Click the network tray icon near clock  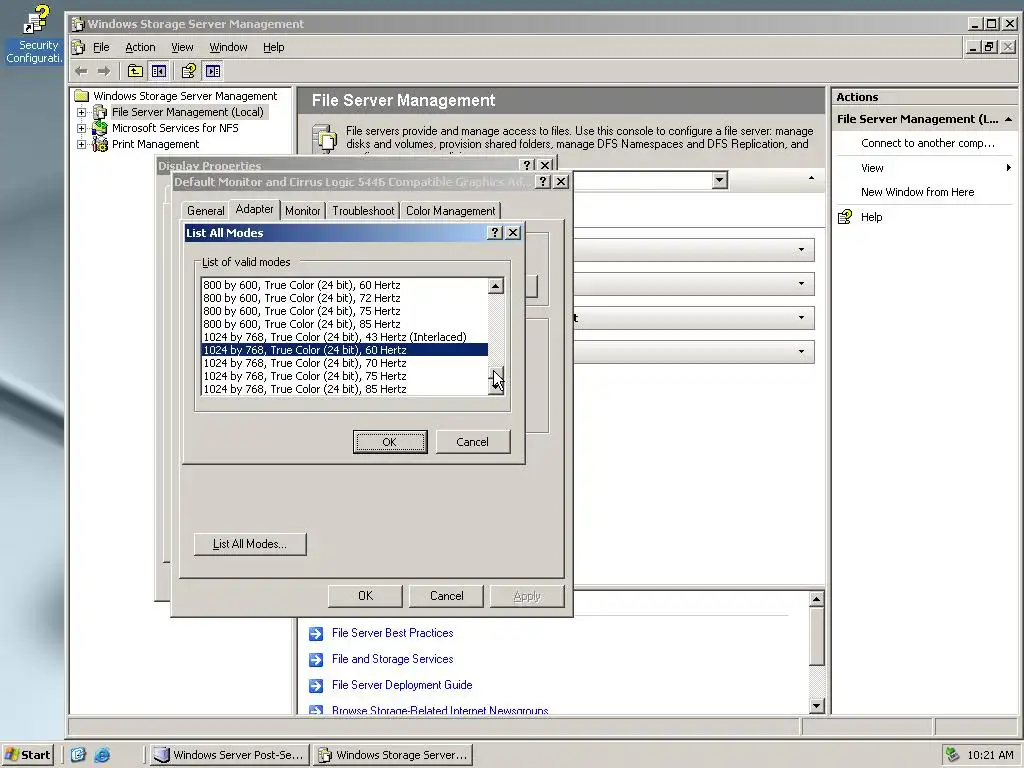click(952, 755)
